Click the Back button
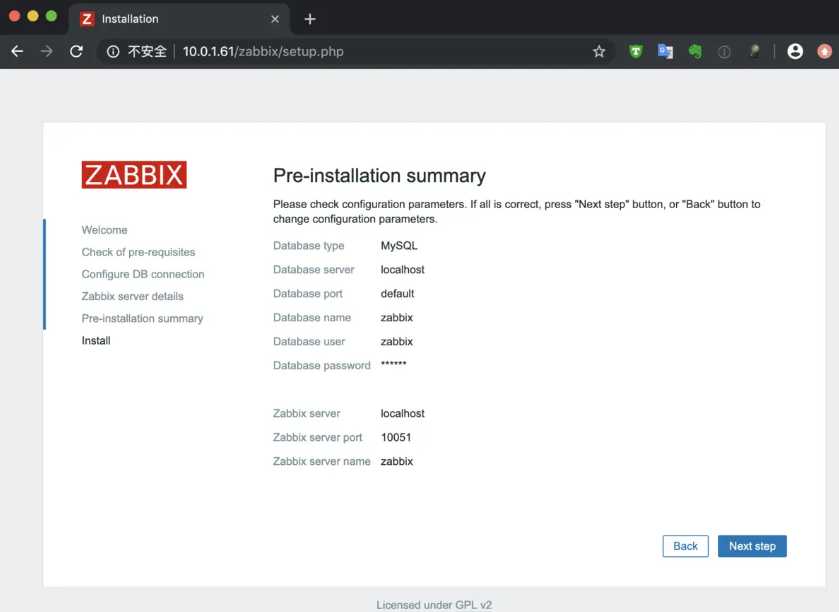The width and height of the screenshot is (839, 612). 685,546
